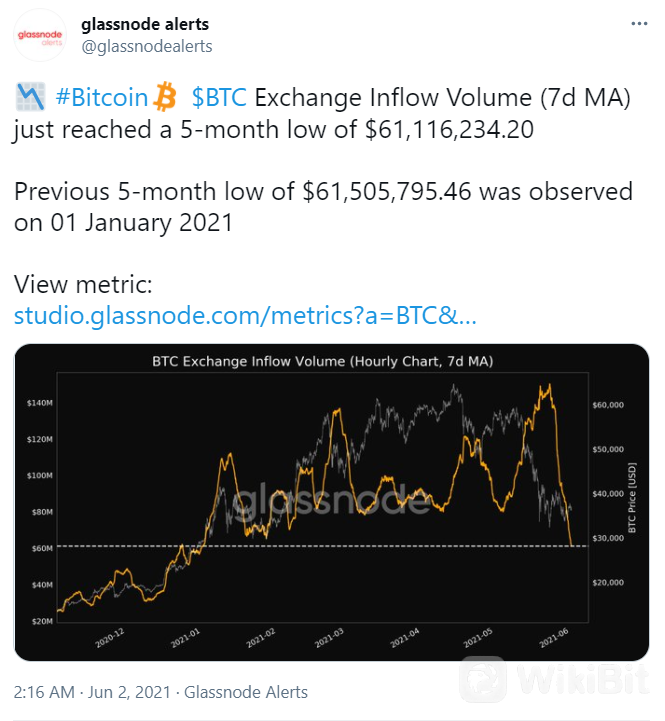Open the #Bitcoin hashtag

tap(102, 97)
